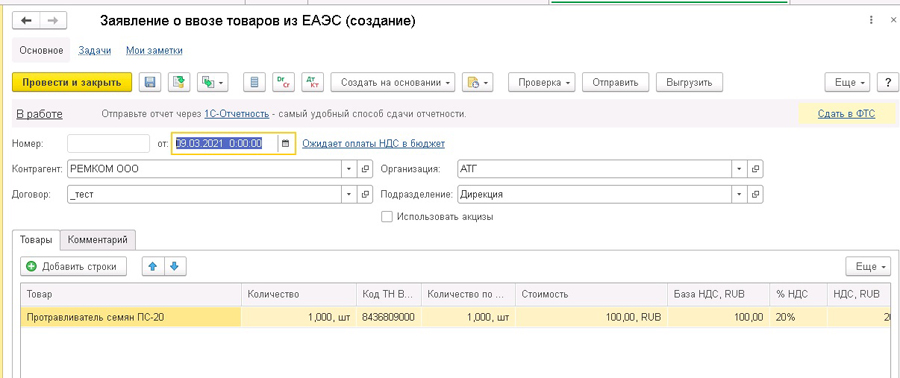Open the help question mark button
This screenshot has height=378, width=900.
click(888, 82)
